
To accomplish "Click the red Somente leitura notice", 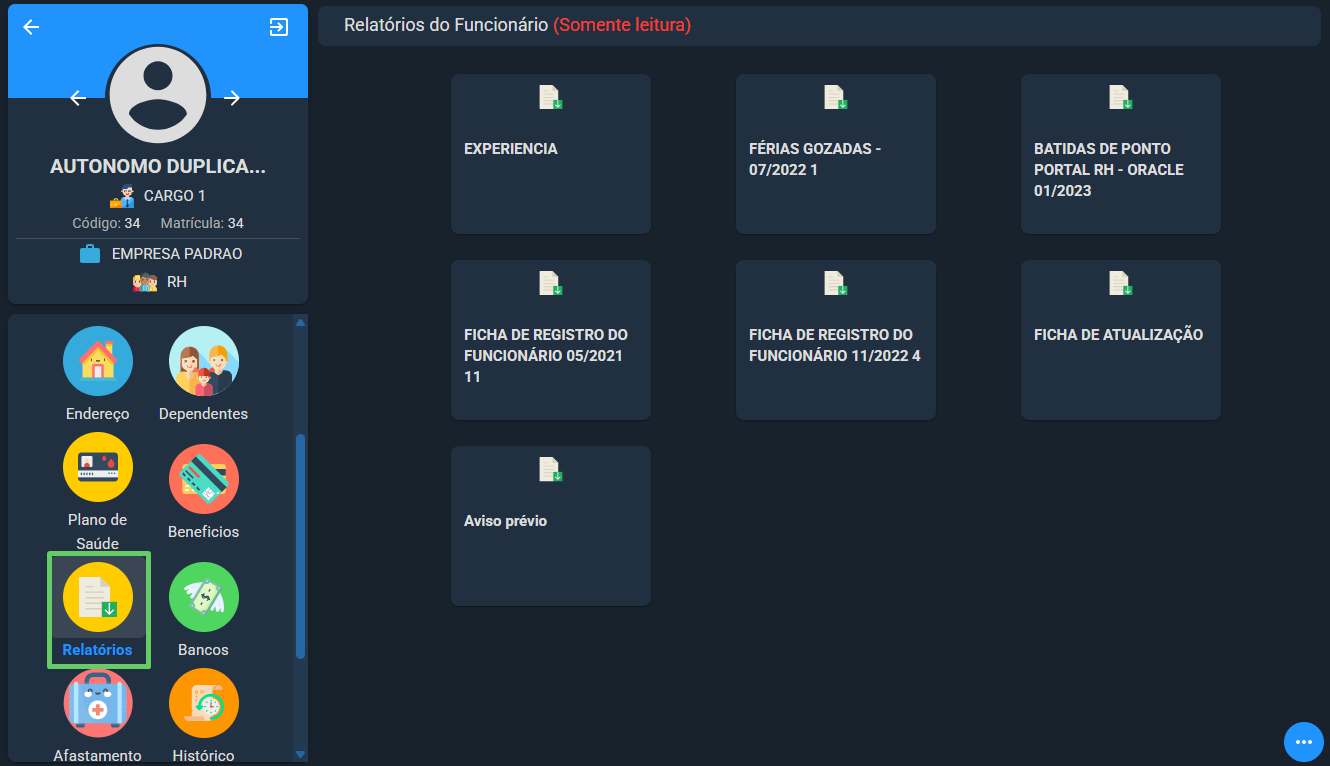I will click(622, 25).
